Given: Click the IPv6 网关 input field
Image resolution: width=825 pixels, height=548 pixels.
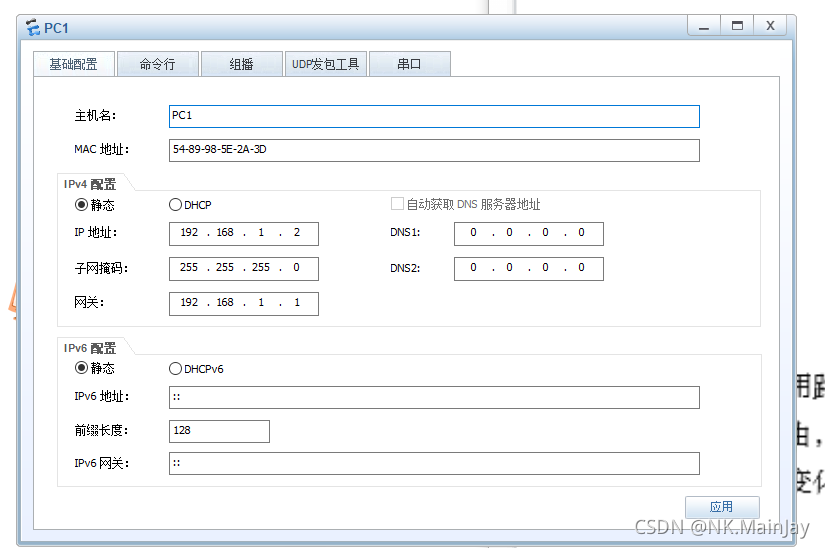Looking at the screenshot, I should coord(434,463).
